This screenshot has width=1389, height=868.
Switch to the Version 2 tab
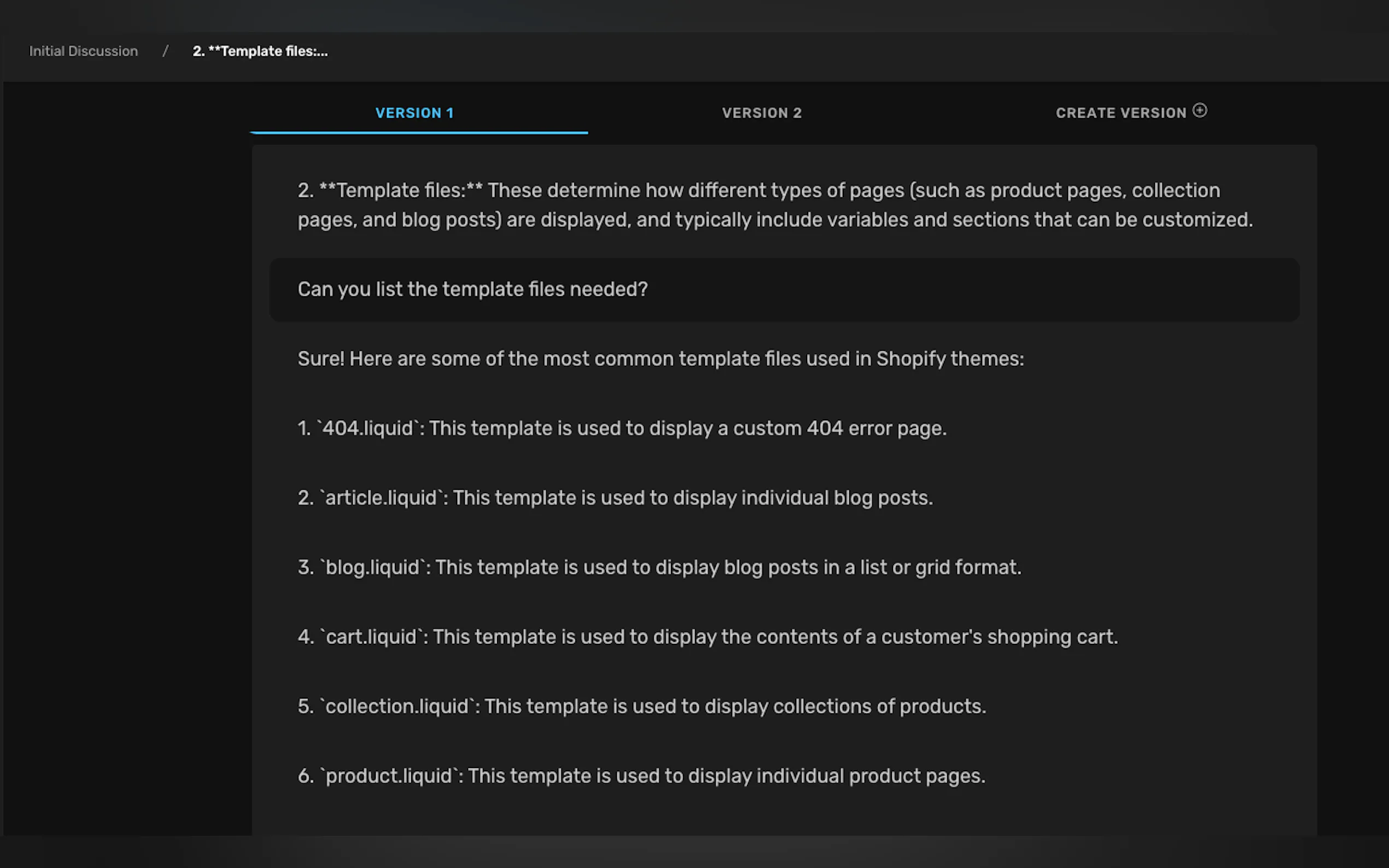[761, 113]
